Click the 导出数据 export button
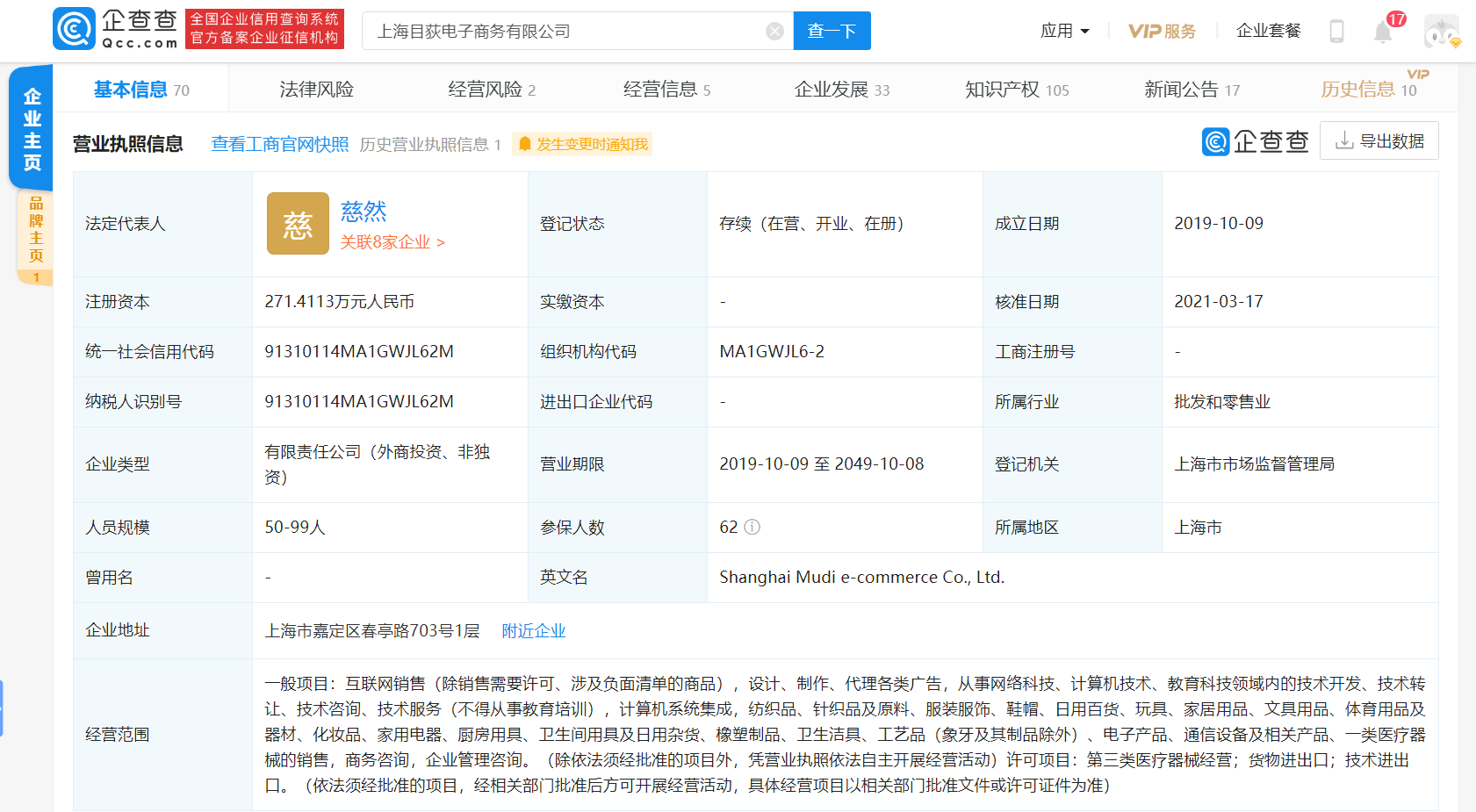1476x812 pixels. [x=1379, y=141]
